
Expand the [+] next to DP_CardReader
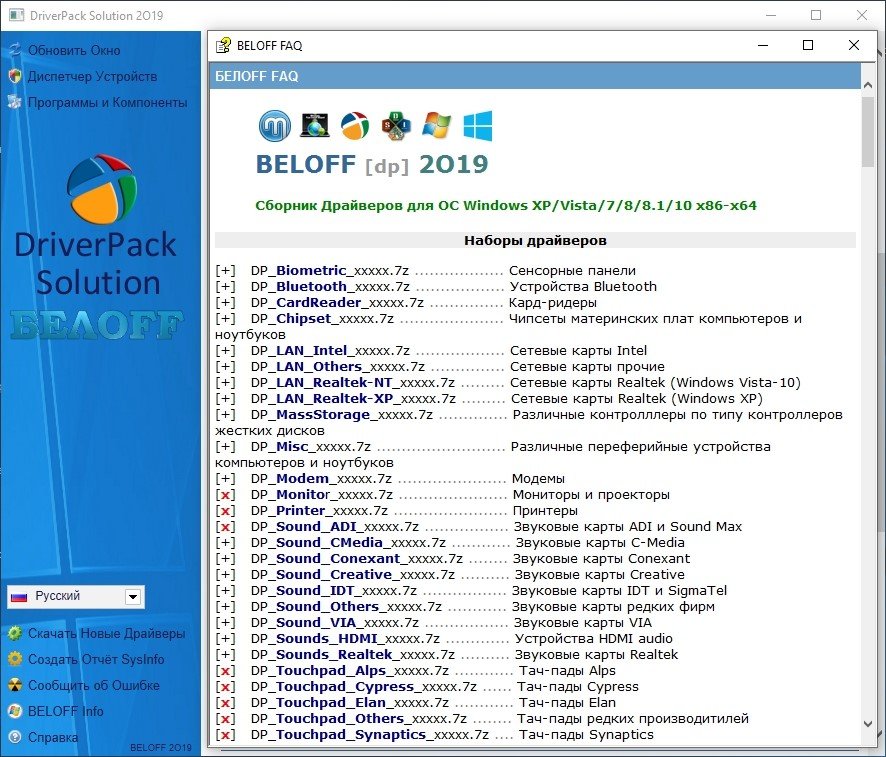click(x=225, y=303)
